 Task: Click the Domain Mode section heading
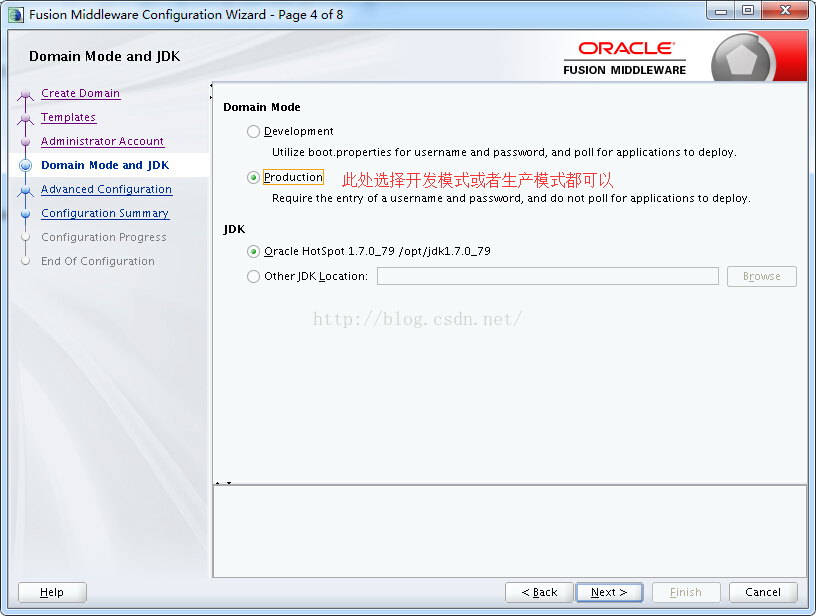(262, 107)
